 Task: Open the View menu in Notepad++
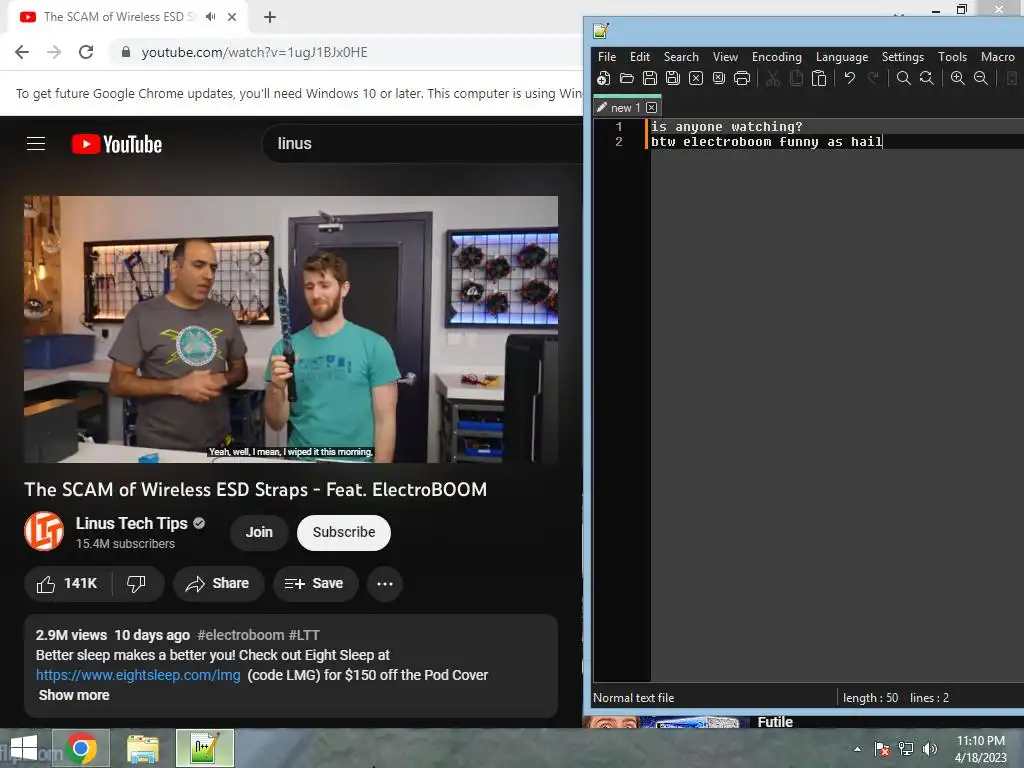(x=725, y=57)
